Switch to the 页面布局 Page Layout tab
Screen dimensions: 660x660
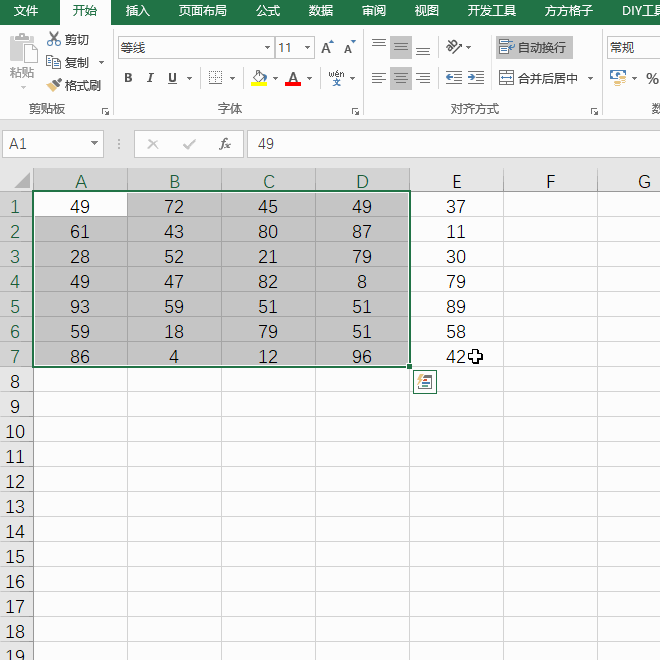202,10
